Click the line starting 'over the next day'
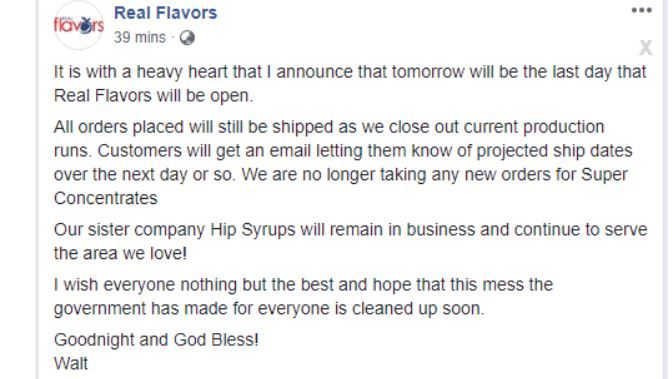Image resolution: width=672 pixels, height=379 pixels. pos(341,175)
